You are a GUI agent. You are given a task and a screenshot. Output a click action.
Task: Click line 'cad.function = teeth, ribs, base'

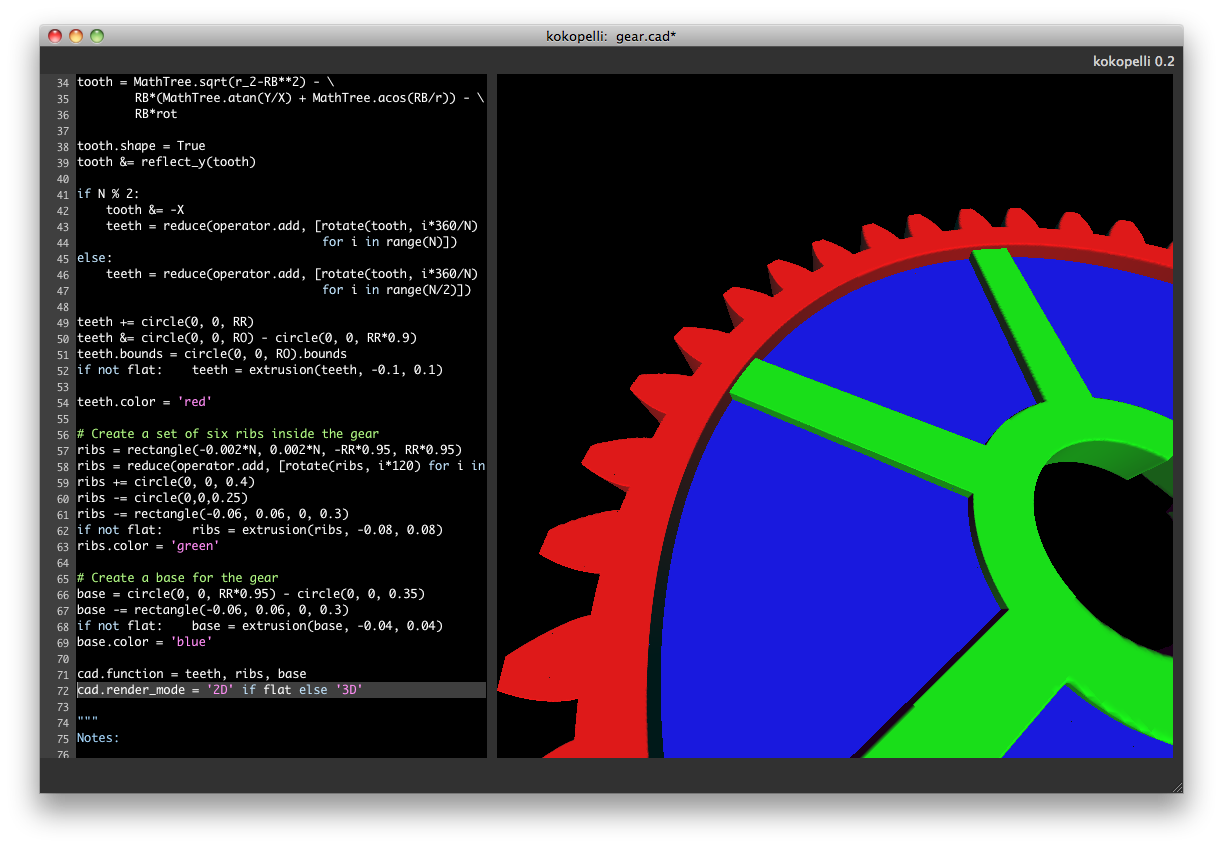coord(192,674)
